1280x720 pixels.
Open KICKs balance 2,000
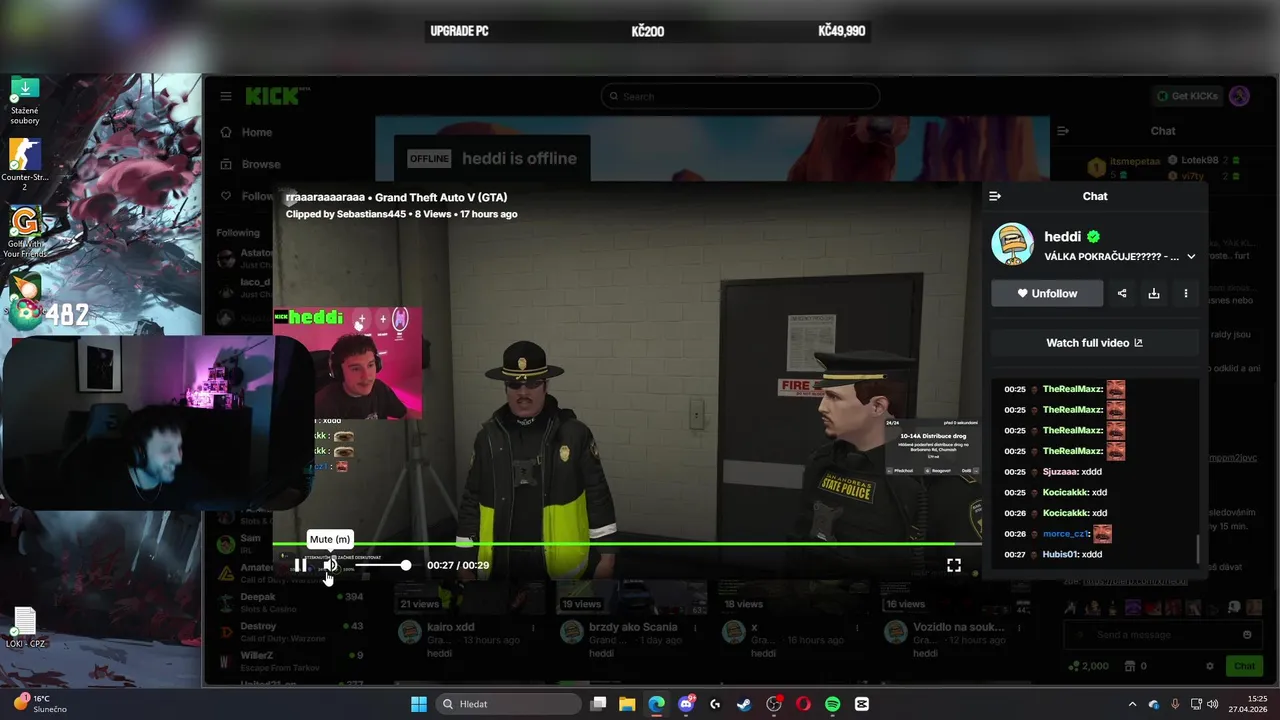(1088, 666)
